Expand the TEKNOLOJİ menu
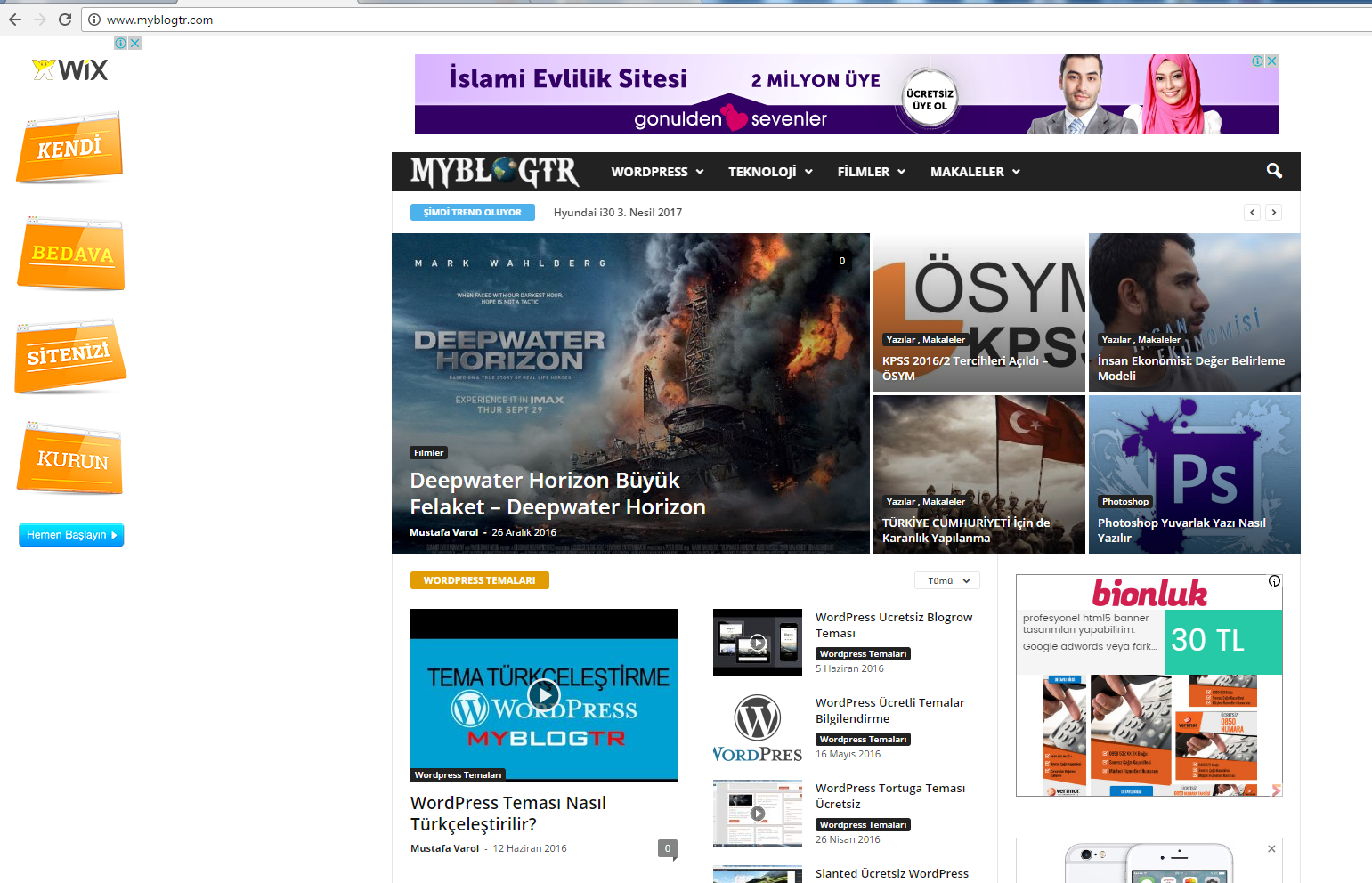This screenshot has height=883, width=1372. click(770, 172)
